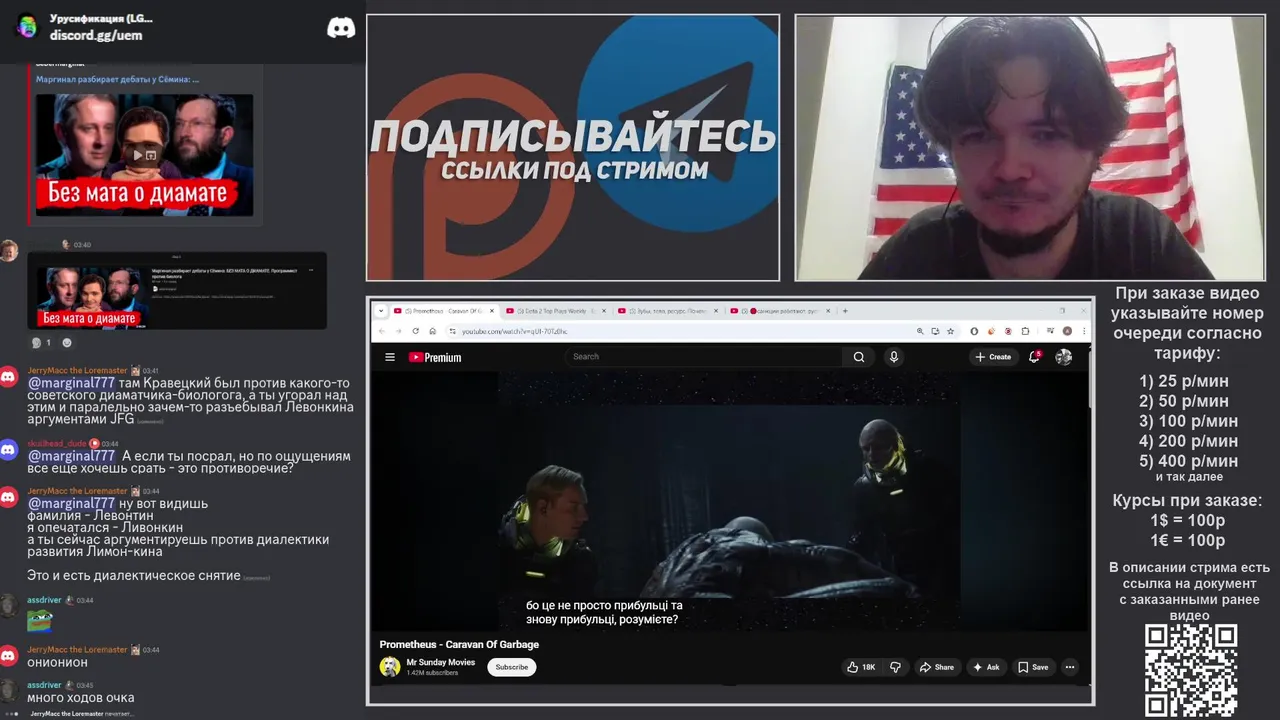Open YouTube notifications bell
This screenshot has width=1280, height=720.
[1035, 356]
